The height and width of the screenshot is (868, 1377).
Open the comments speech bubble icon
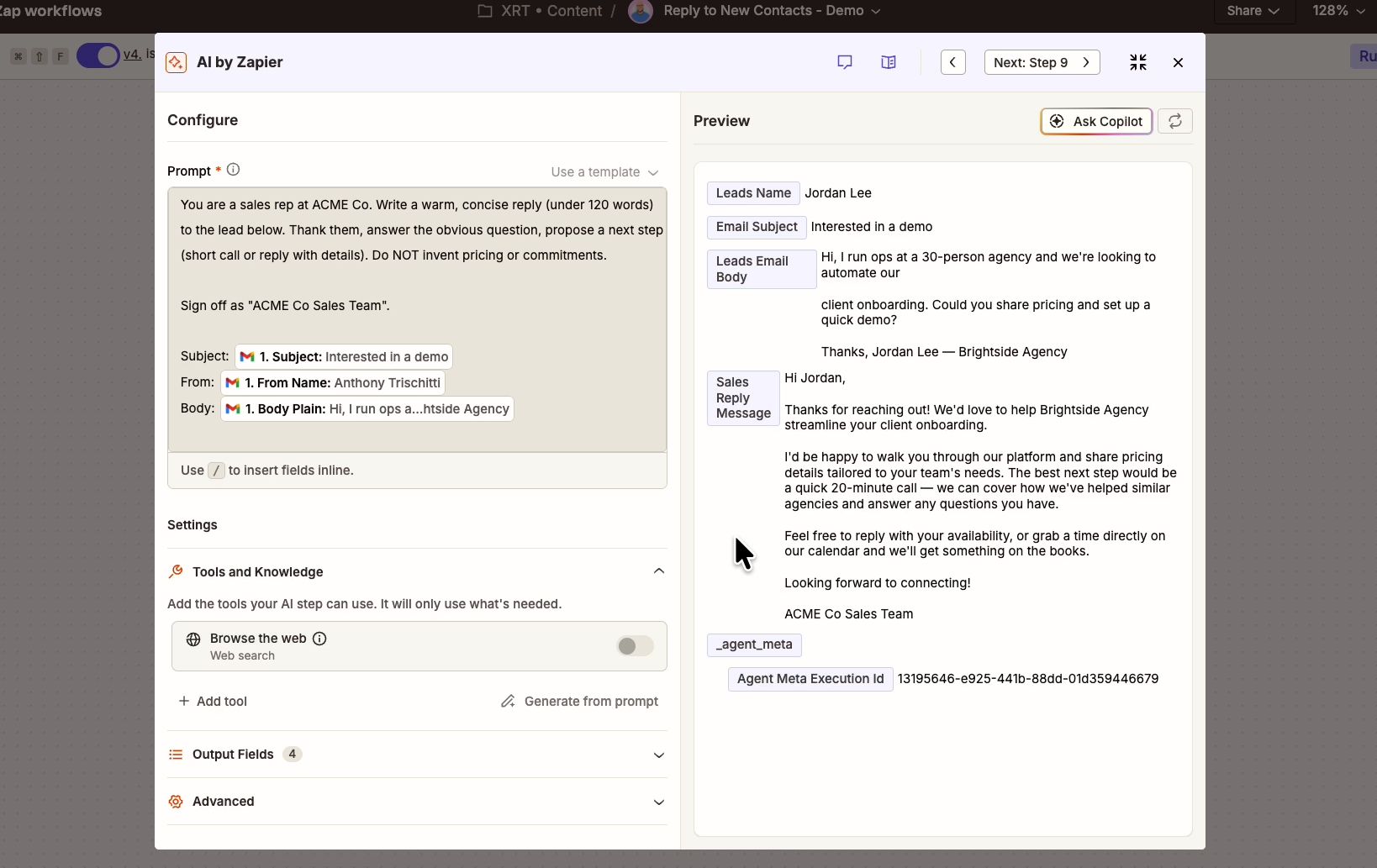tap(845, 62)
